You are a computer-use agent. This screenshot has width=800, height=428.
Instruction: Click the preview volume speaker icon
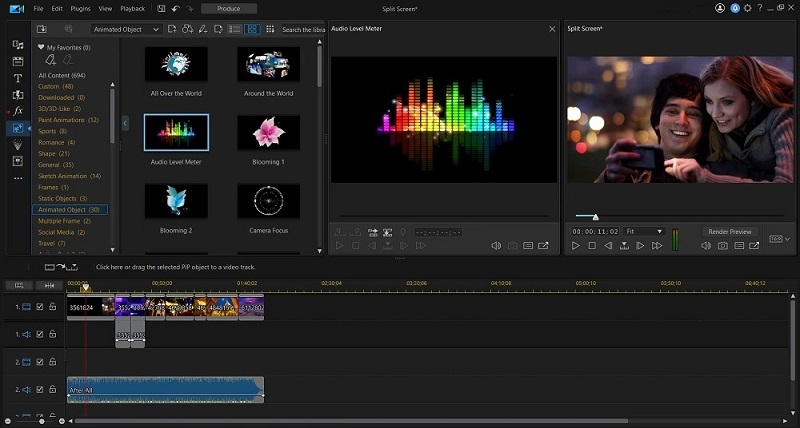[706, 245]
